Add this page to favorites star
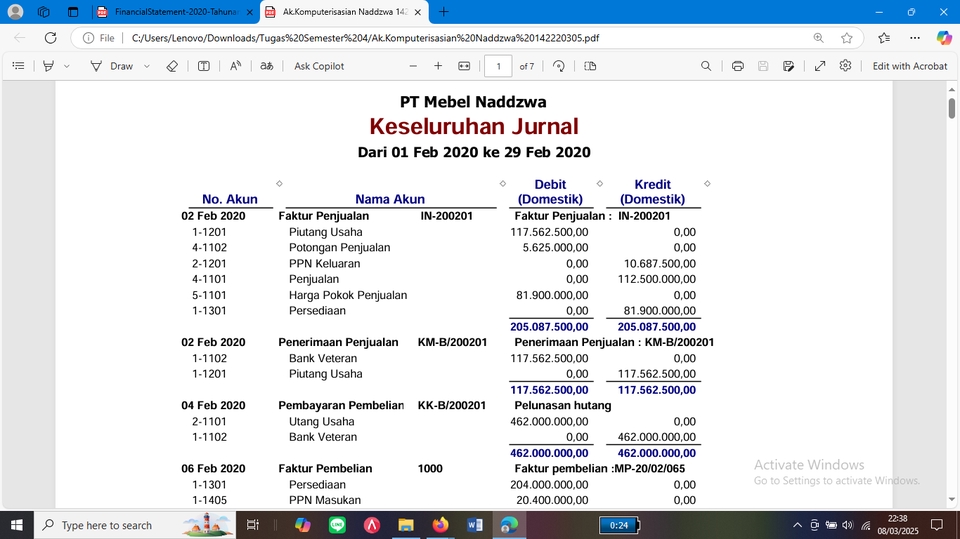Viewport: 960px width, 539px height. coord(847,38)
